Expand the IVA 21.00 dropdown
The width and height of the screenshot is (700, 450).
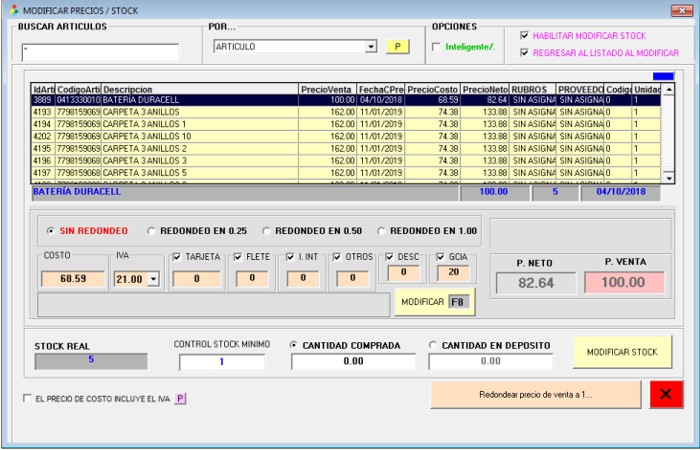click(152, 280)
